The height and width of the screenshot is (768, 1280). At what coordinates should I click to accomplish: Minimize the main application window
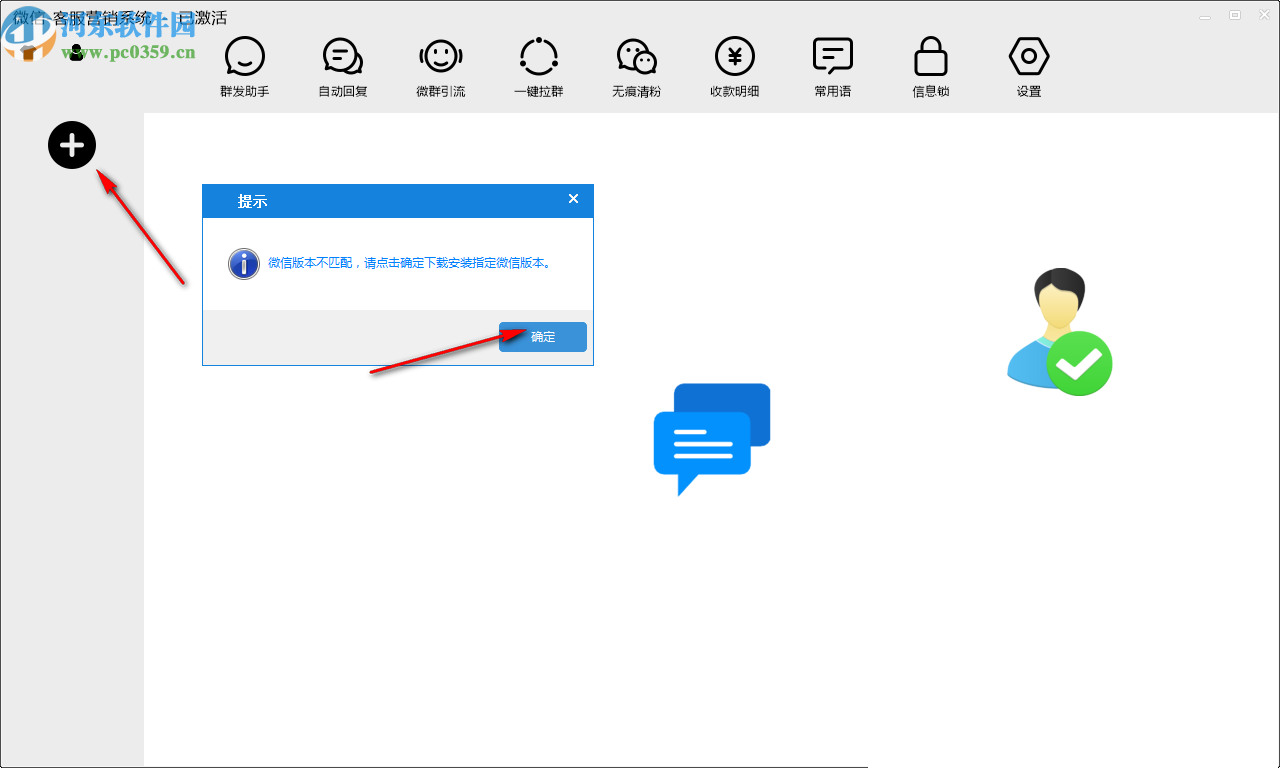[x=1206, y=15]
